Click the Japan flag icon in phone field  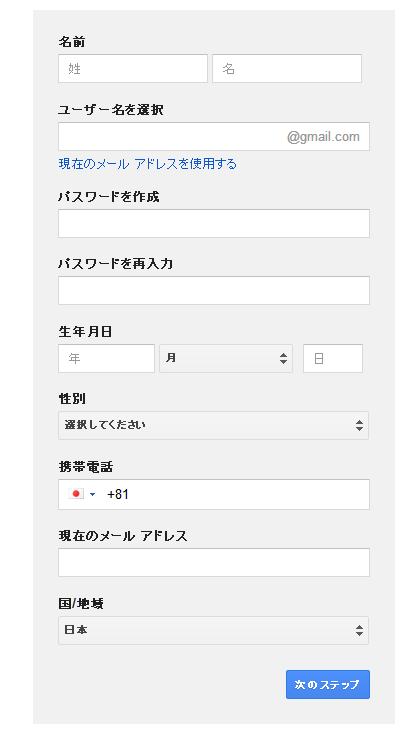75,494
